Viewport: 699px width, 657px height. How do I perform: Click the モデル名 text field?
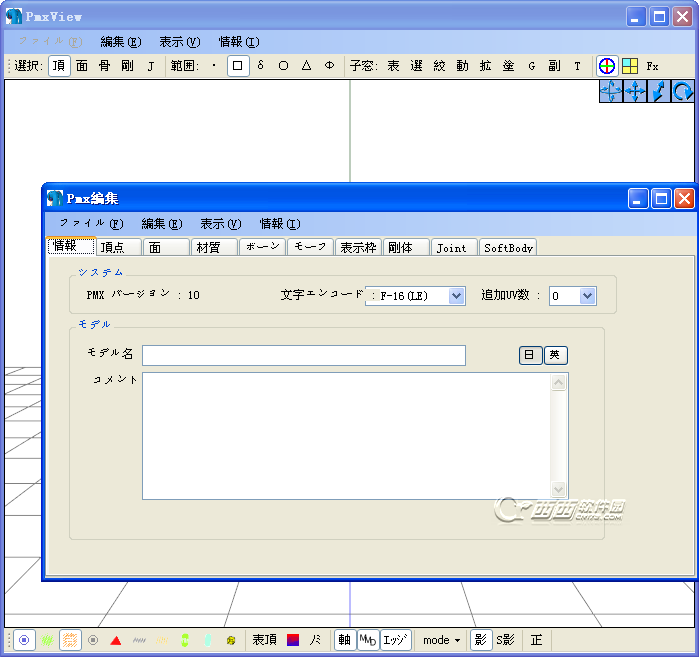[x=303, y=355]
